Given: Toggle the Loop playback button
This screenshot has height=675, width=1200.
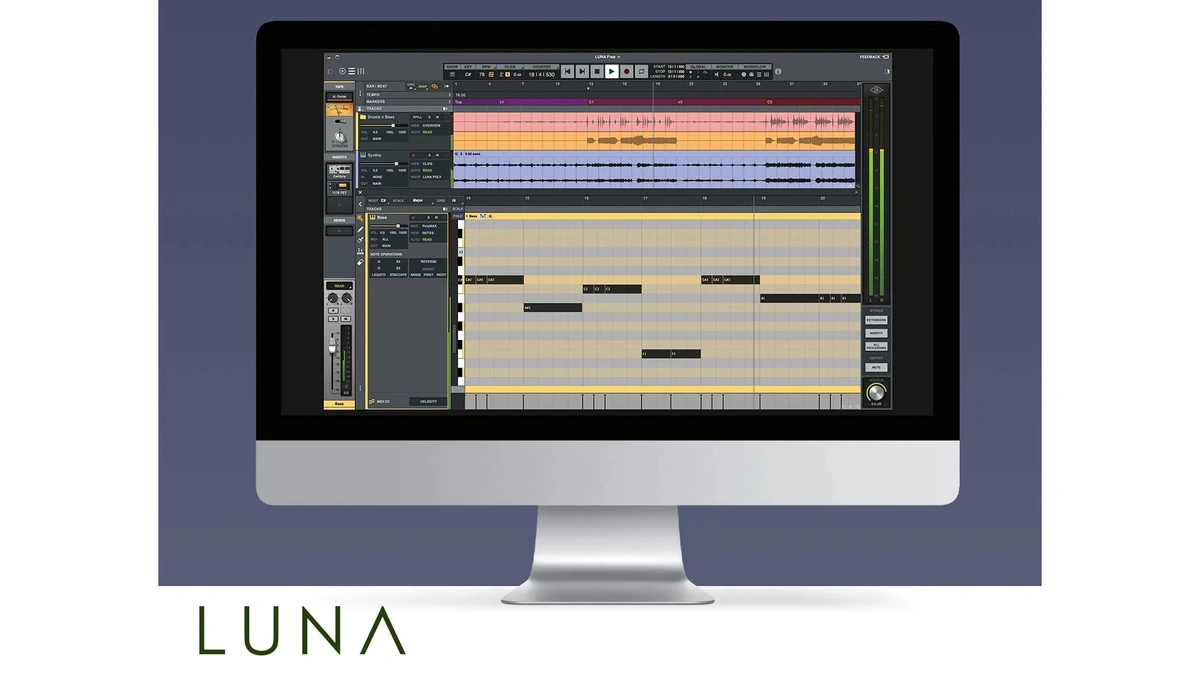Looking at the screenshot, I should (x=641, y=71).
